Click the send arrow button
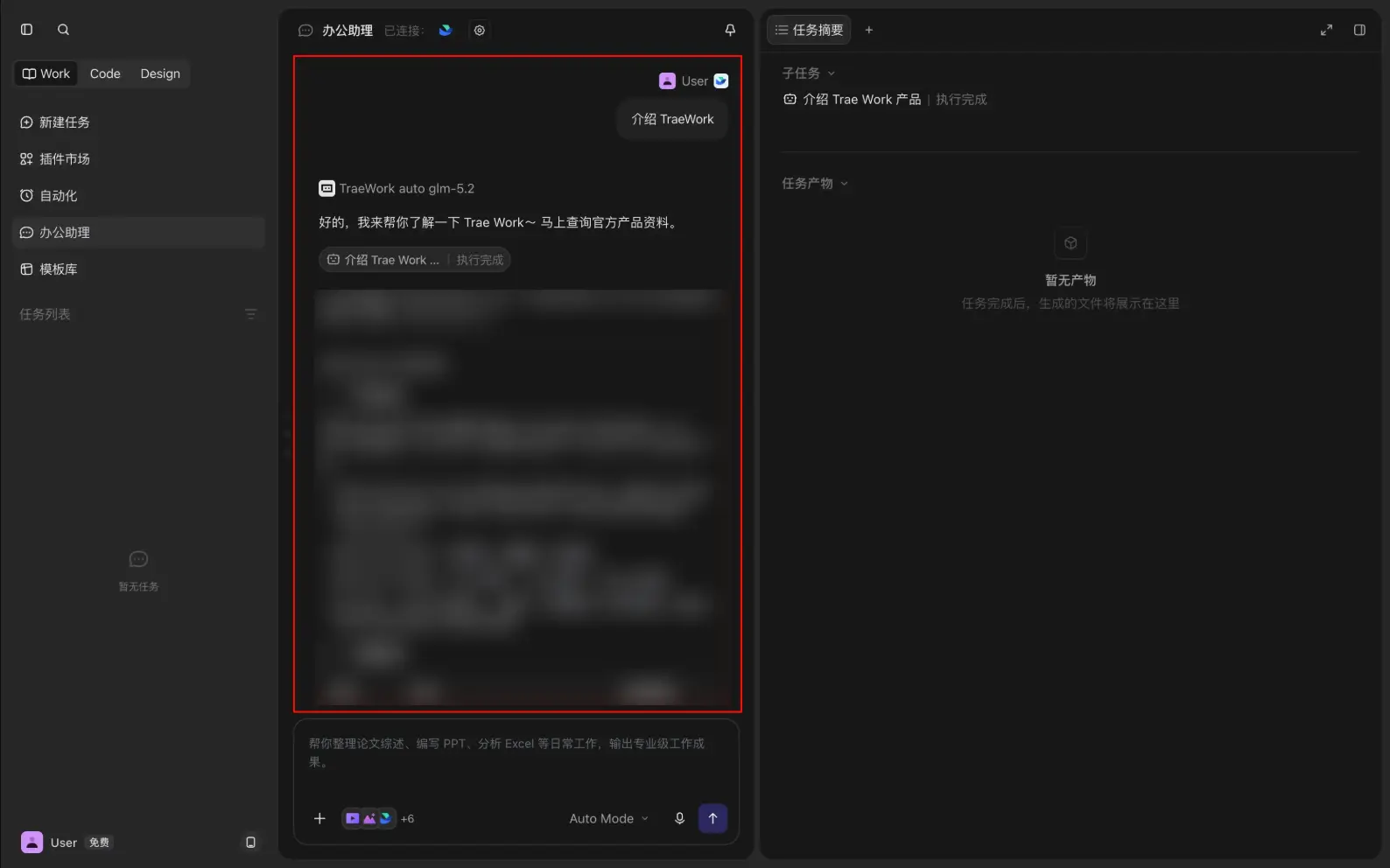The width and height of the screenshot is (1390, 868). pos(713,819)
